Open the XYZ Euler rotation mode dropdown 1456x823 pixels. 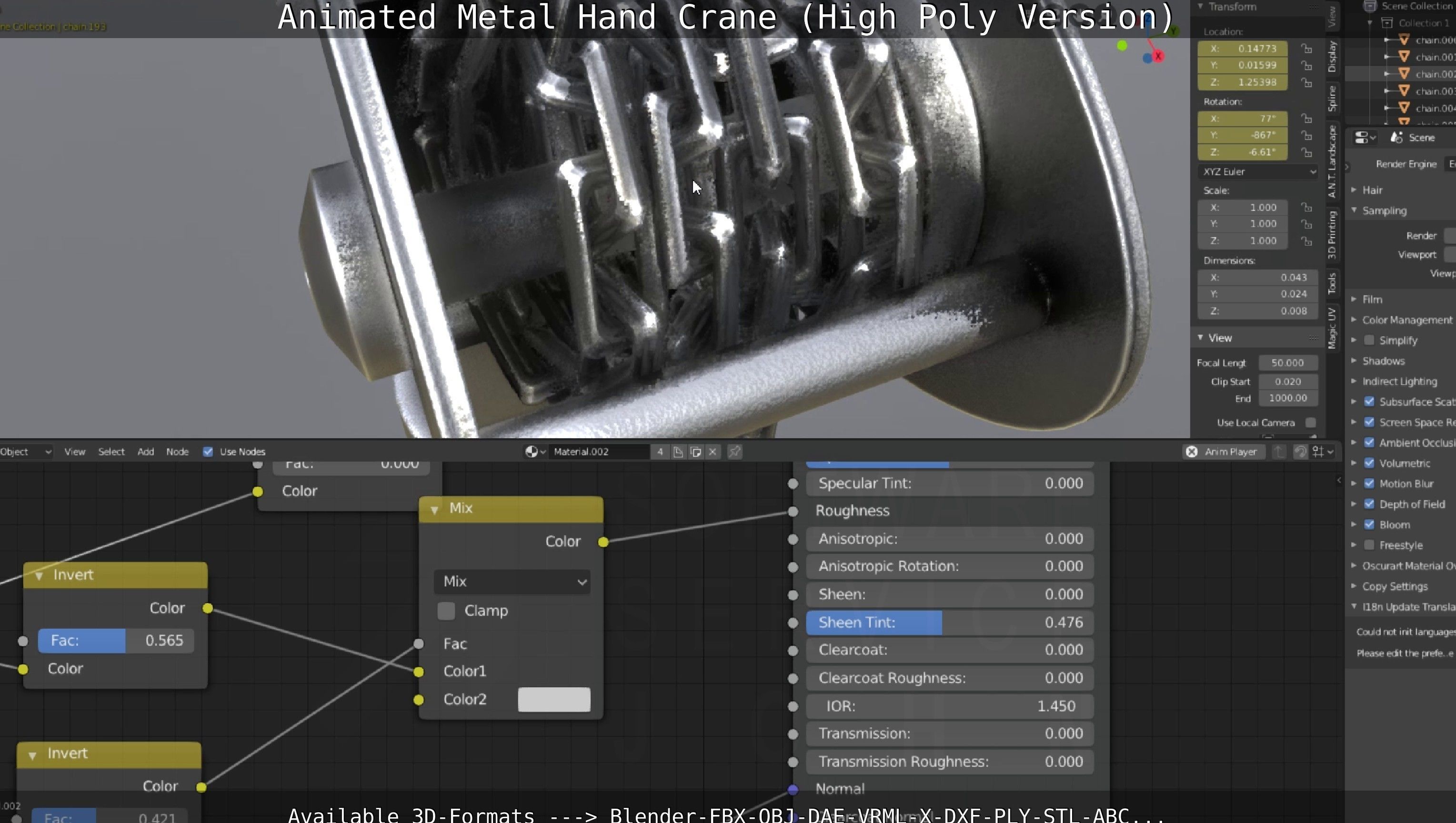pos(1257,171)
